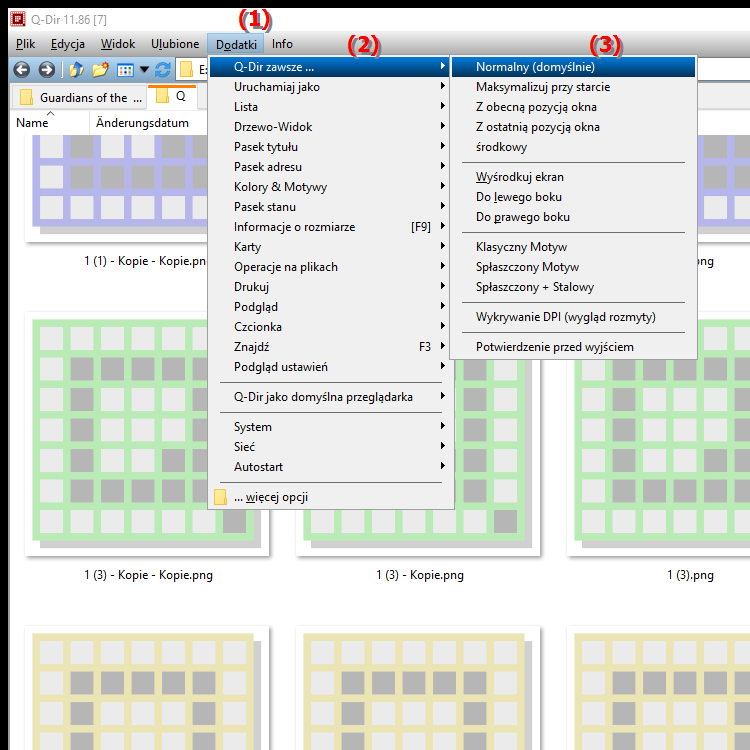Screen dimensions: 750x750
Task: Open the Podgląd submenu
Action: [329, 307]
